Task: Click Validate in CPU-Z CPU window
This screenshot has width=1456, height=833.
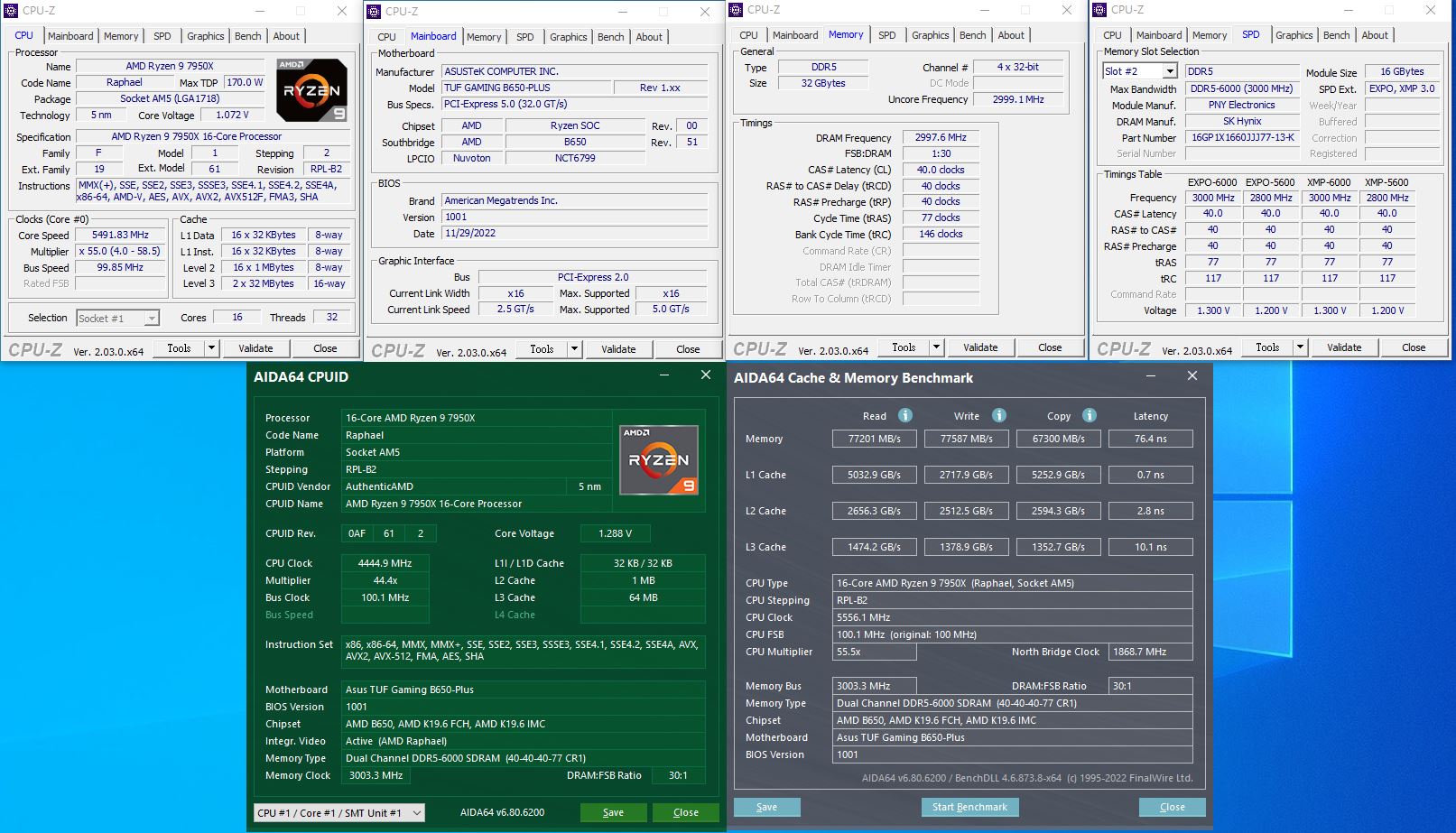Action: click(255, 347)
